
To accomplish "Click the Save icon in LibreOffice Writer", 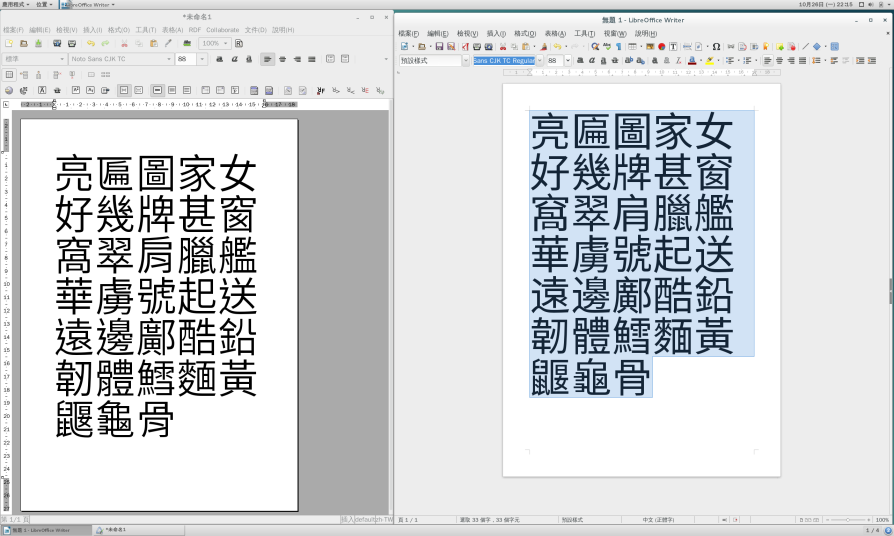I will (438, 47).
